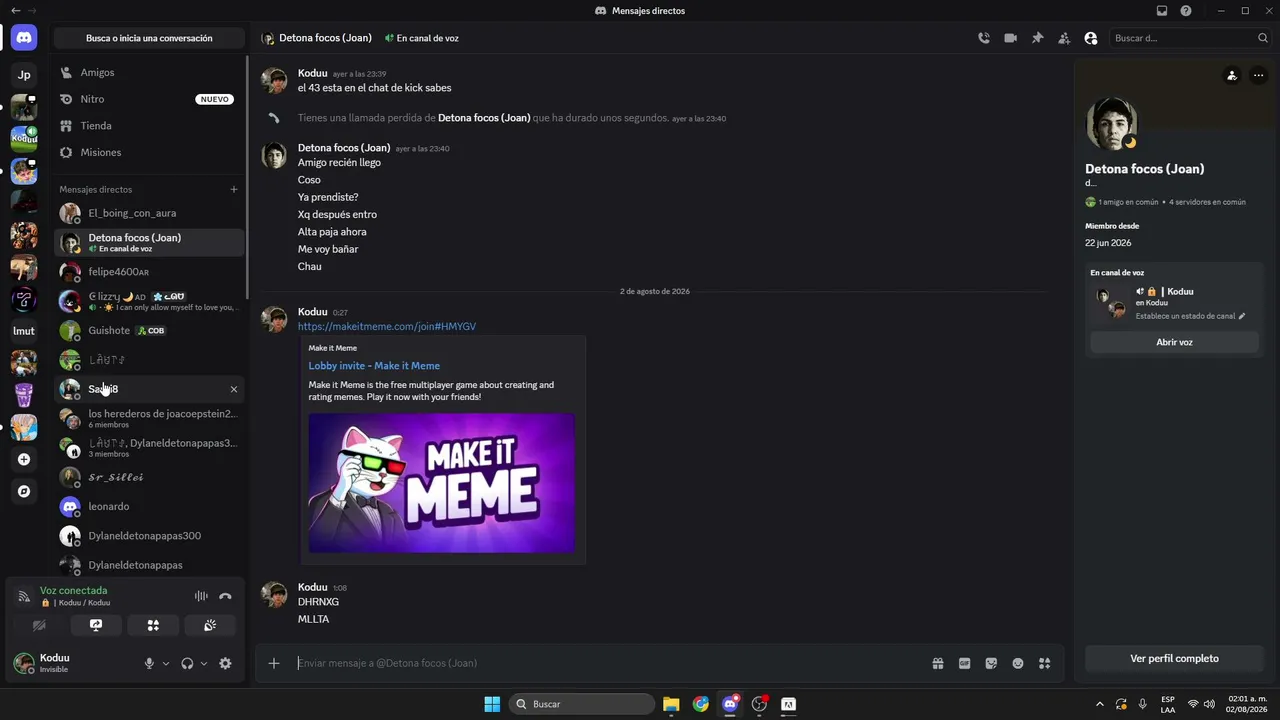The height and width of the screenshot is (720, 1280).
Task: Open apps launcher in message bar
Action: click(x=1045, y=663)
